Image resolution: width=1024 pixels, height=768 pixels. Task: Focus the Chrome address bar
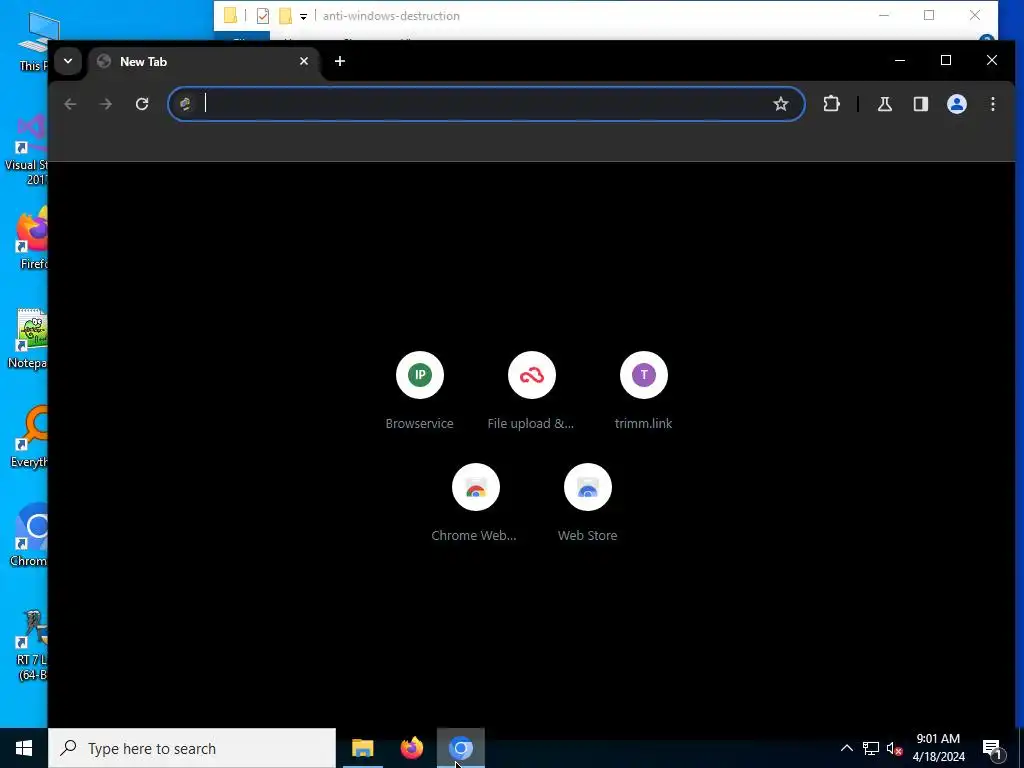(x=486, y=104)
